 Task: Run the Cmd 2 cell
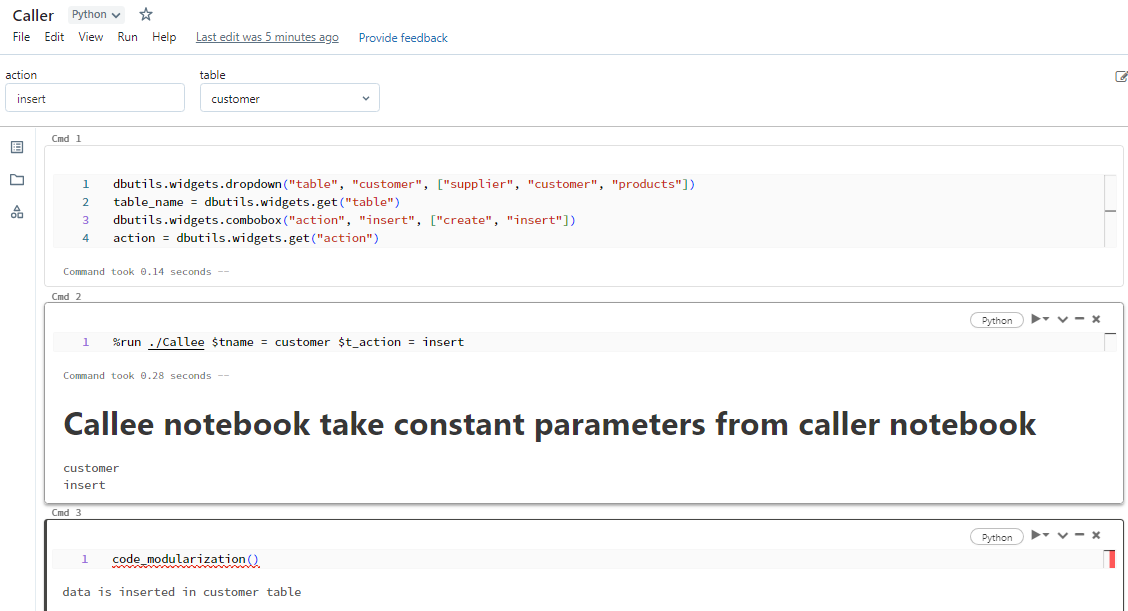tap(1038, 318)
